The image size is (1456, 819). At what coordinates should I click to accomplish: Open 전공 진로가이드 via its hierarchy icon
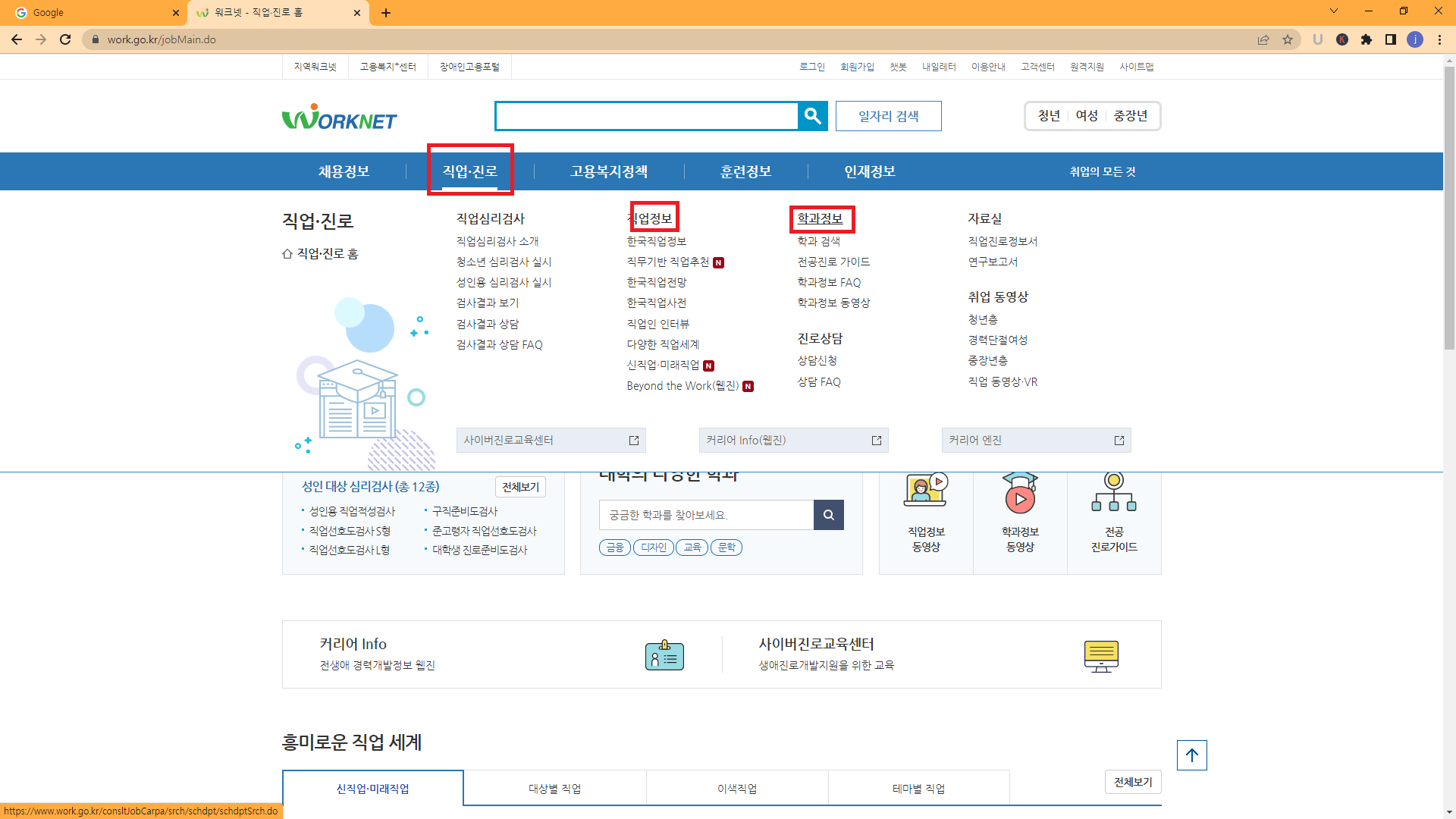click(x=1114, y=493)
